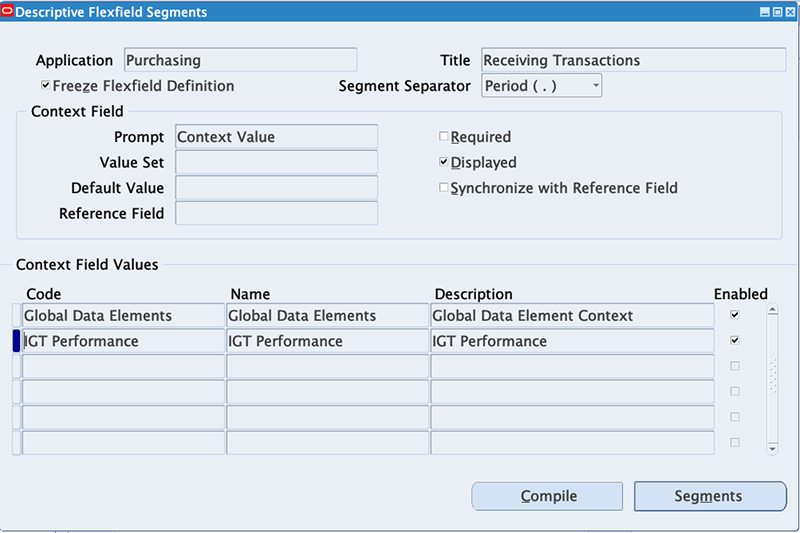Enable the Required checkbox

tap(444, 137)
